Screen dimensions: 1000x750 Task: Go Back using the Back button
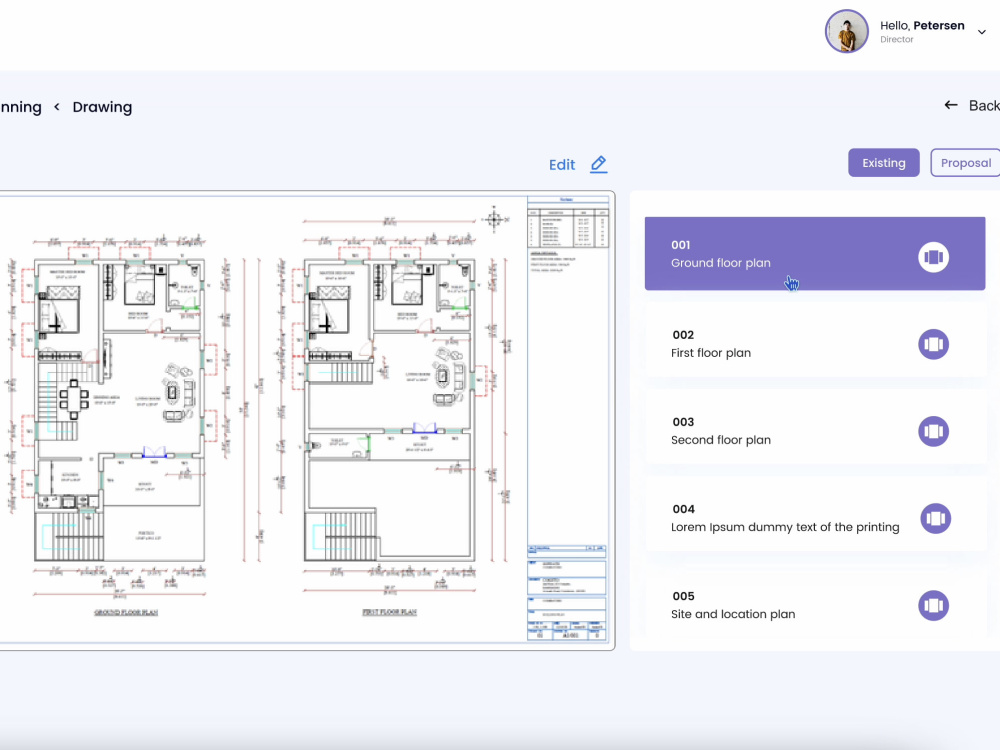973,105
